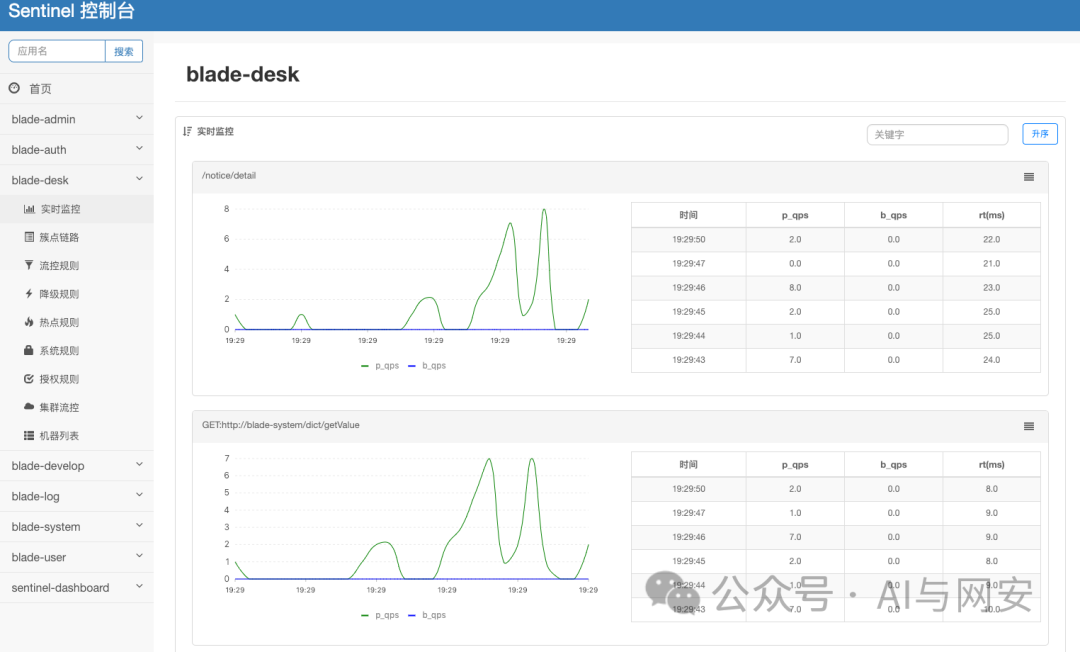This screenshot has width=1080, height=652.
Task: Select the blade-admin application entry
Action: point(76,119)
